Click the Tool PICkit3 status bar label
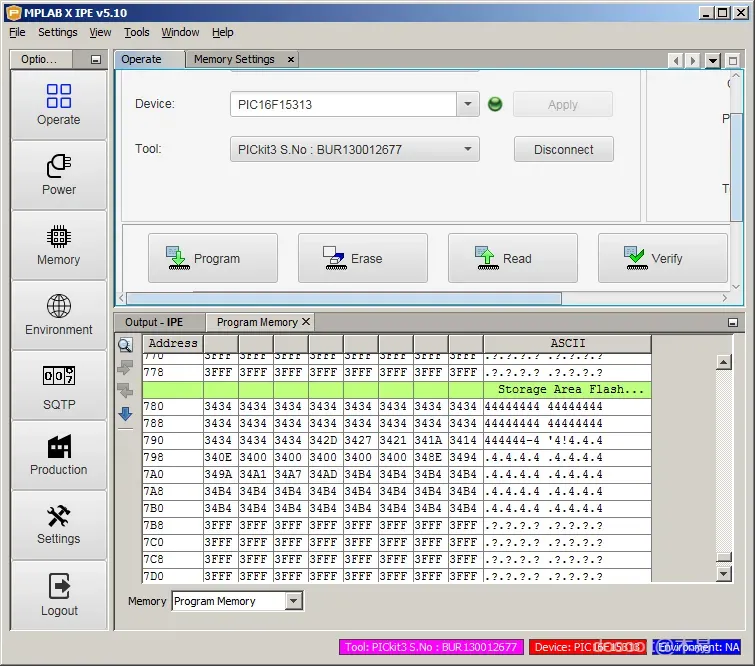Image resolution: width=755 pixels, height=666 pixels. click(431, 647)
